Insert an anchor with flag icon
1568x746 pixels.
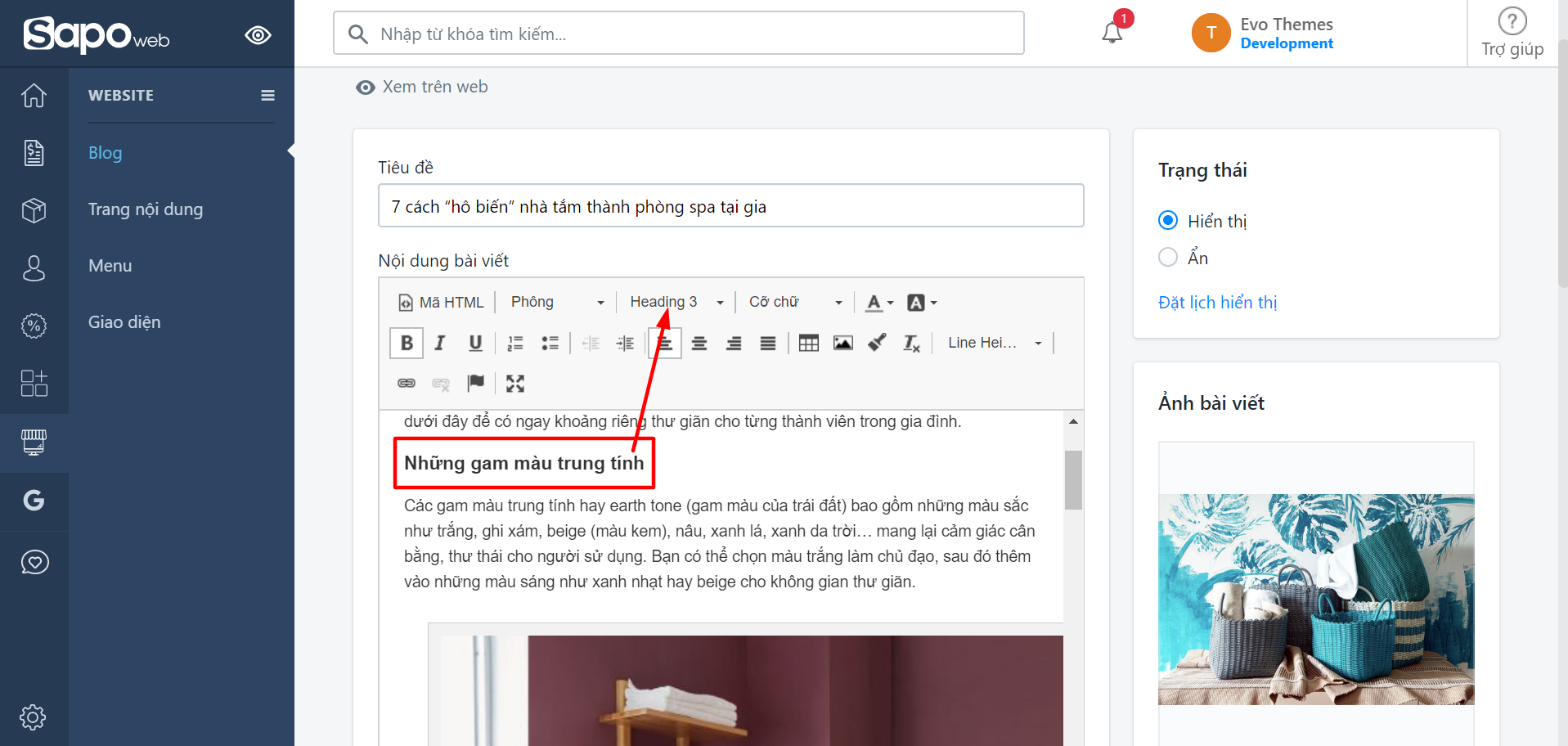tap(475, 383)
